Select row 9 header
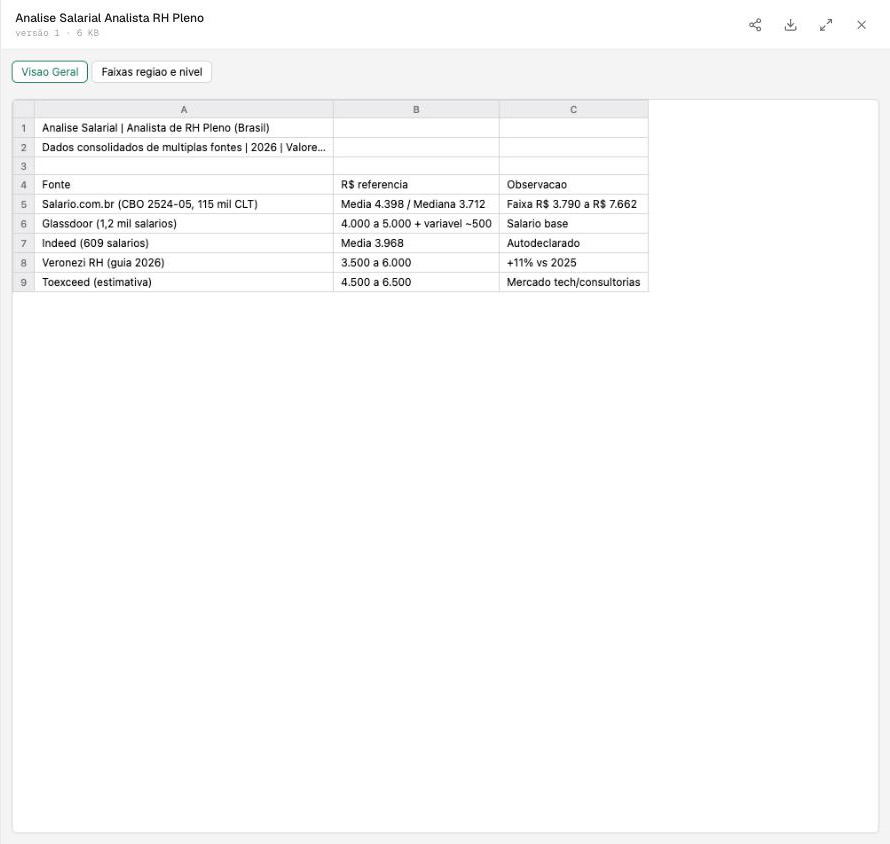The image size is (890, 844). [23, 282]
